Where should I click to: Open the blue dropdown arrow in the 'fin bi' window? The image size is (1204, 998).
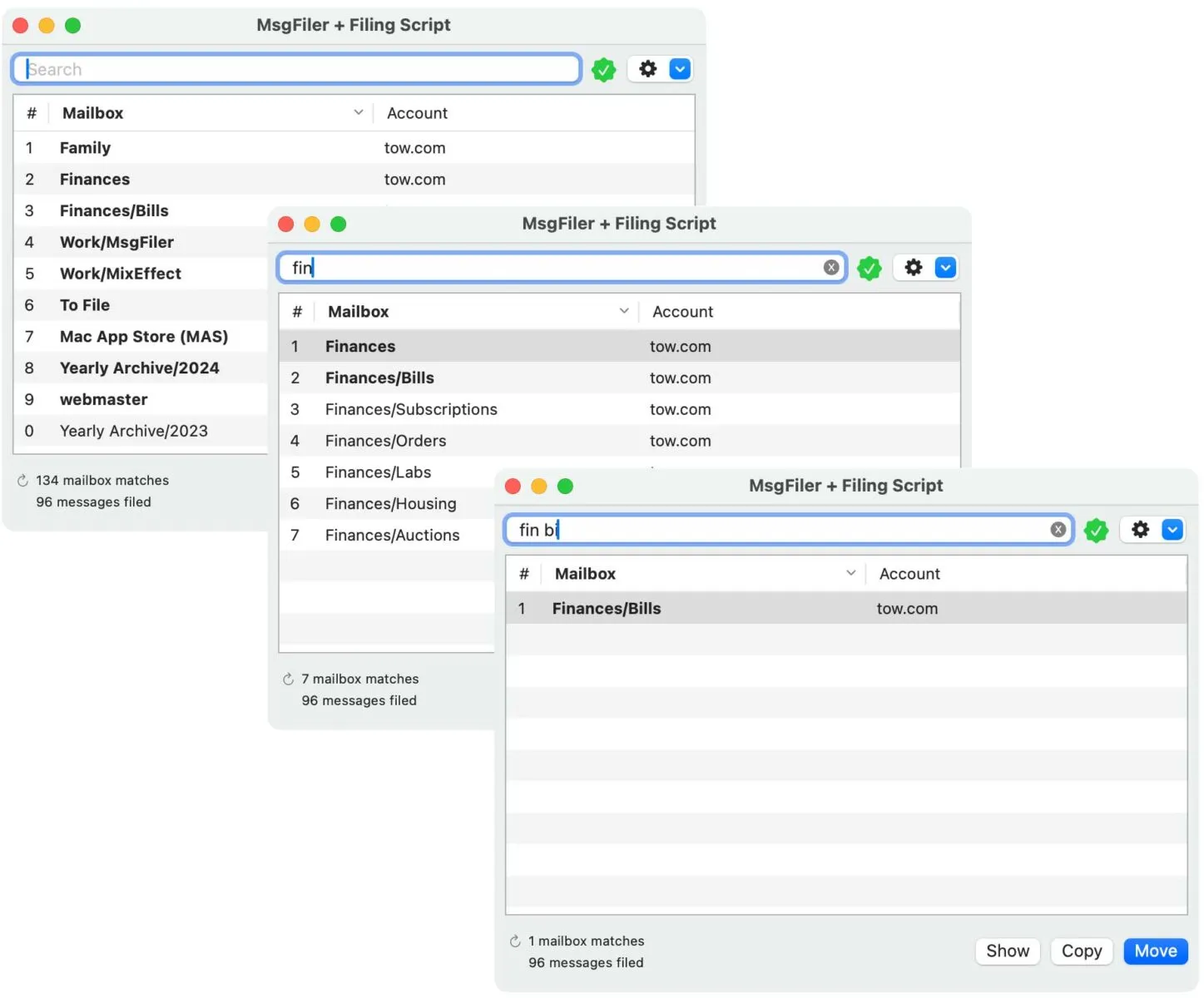[1172, 530]
